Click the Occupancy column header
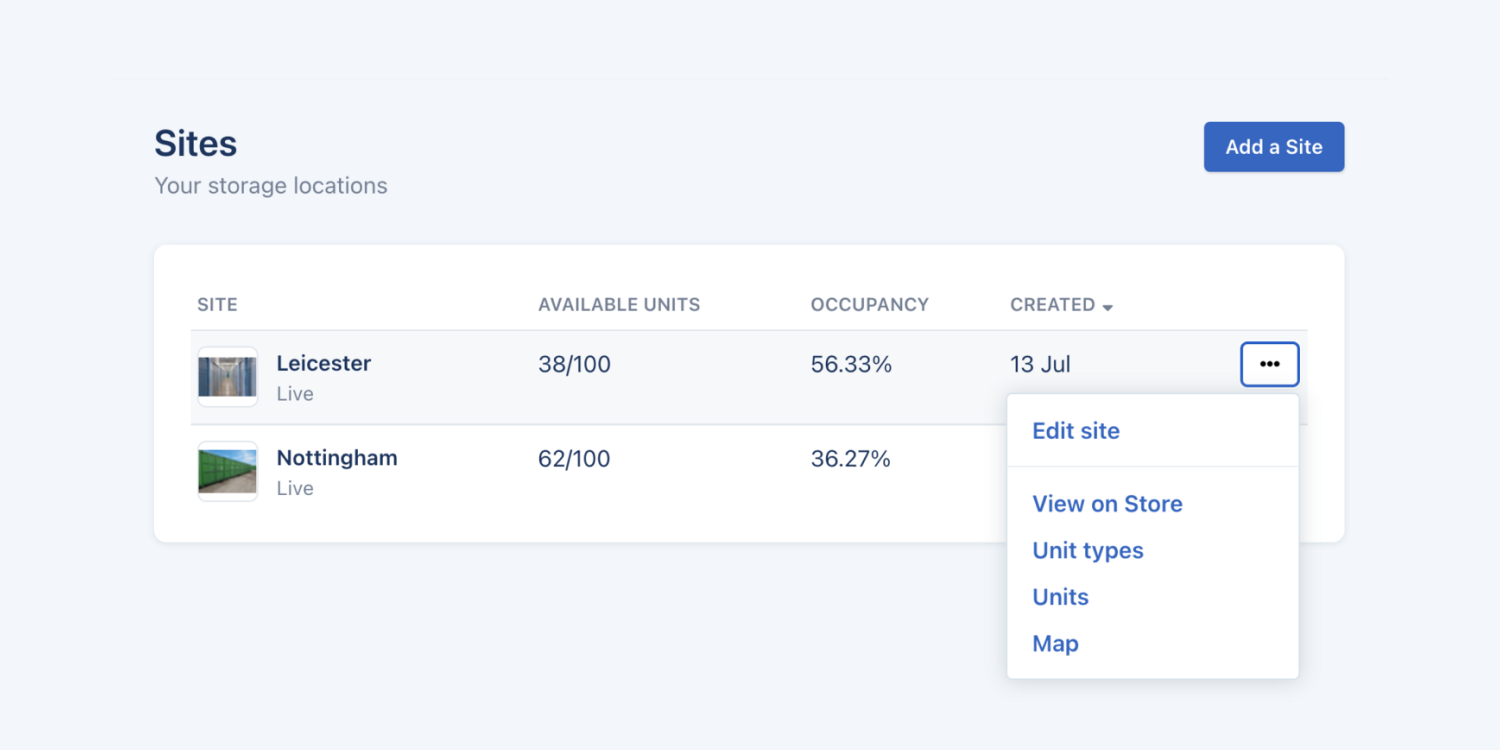The image size is (1500, 750). point(869,305)
